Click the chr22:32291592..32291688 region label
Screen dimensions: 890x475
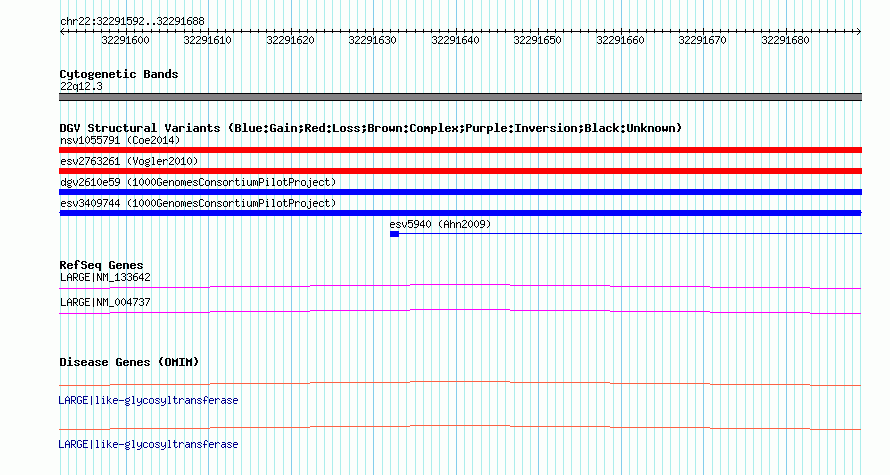point(132,21)
